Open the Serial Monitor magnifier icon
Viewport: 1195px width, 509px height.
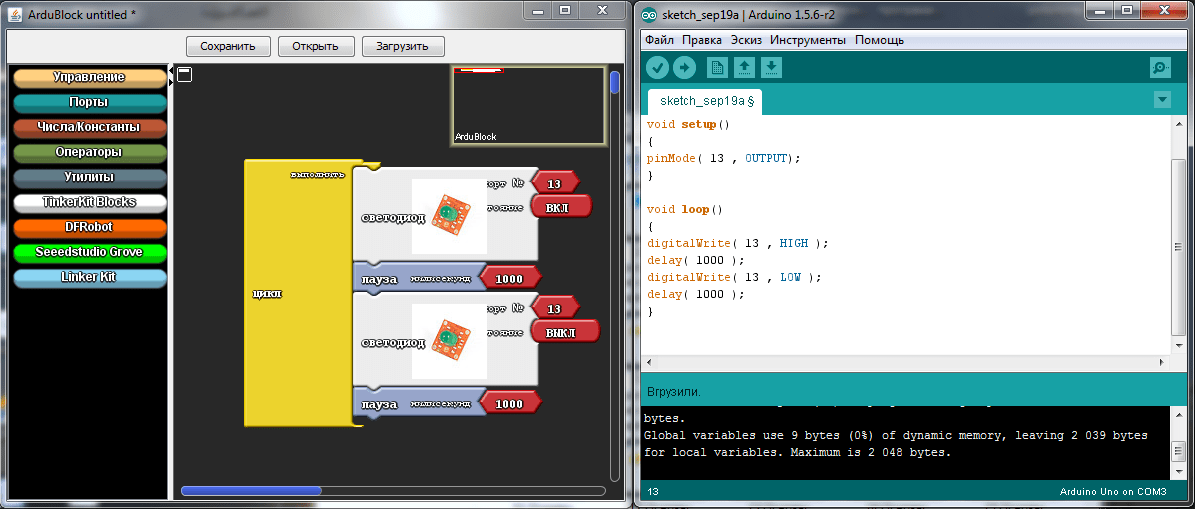[x=1160, y=67]
